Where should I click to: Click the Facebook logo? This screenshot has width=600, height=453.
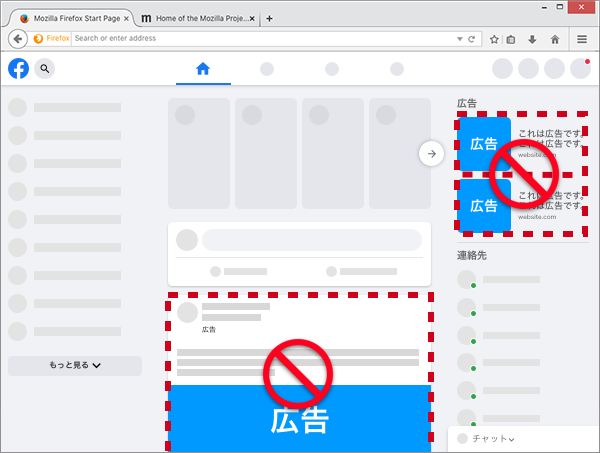click(18, 68)
